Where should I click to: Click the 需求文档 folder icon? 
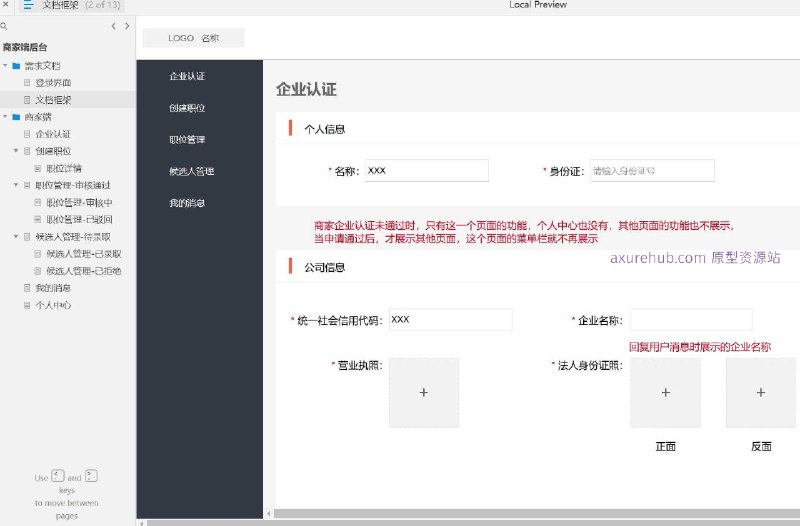pyautogui.click(x=16, y=66)
